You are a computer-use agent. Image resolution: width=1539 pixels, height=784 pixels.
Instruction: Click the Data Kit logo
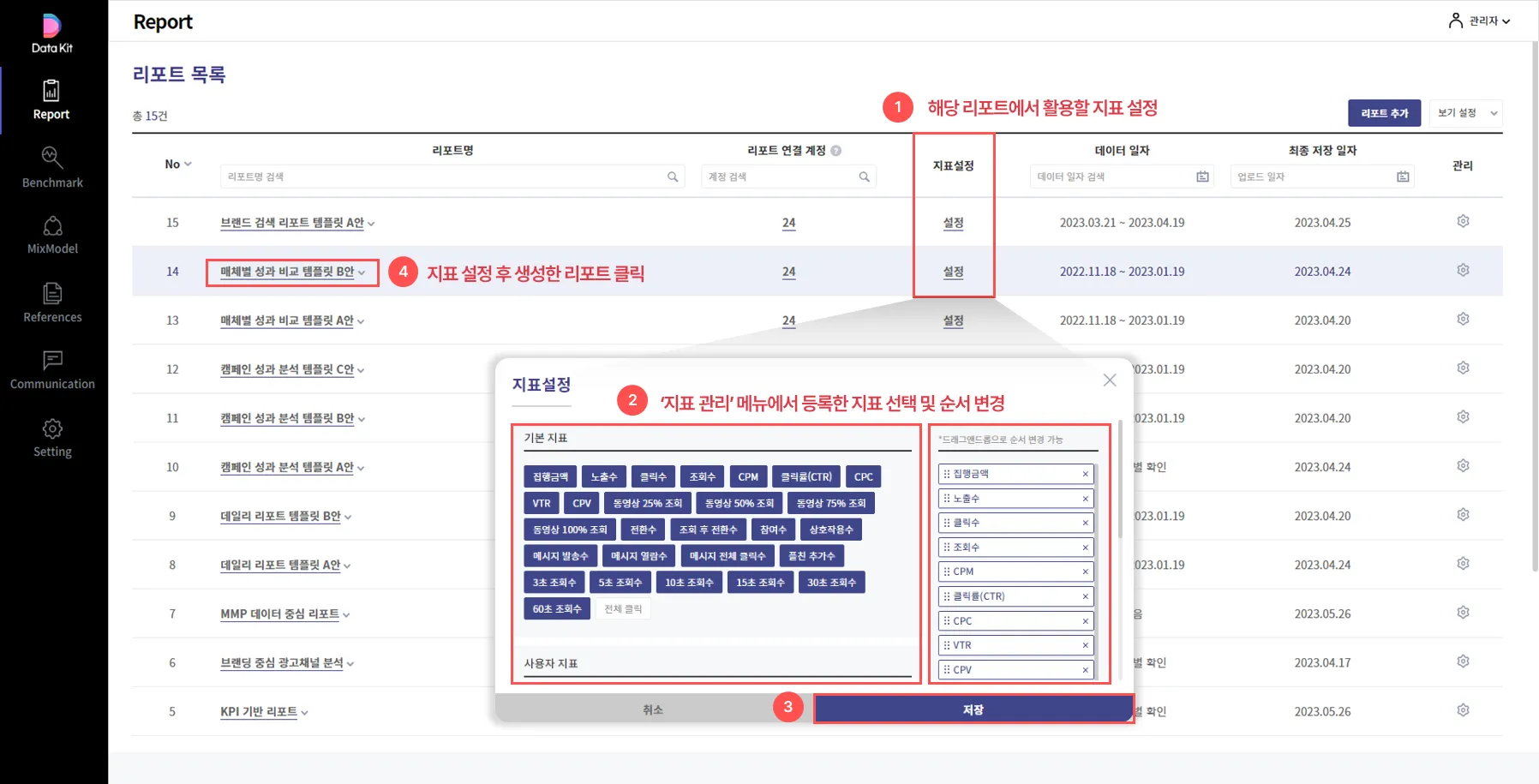click(x=51, y=34)
